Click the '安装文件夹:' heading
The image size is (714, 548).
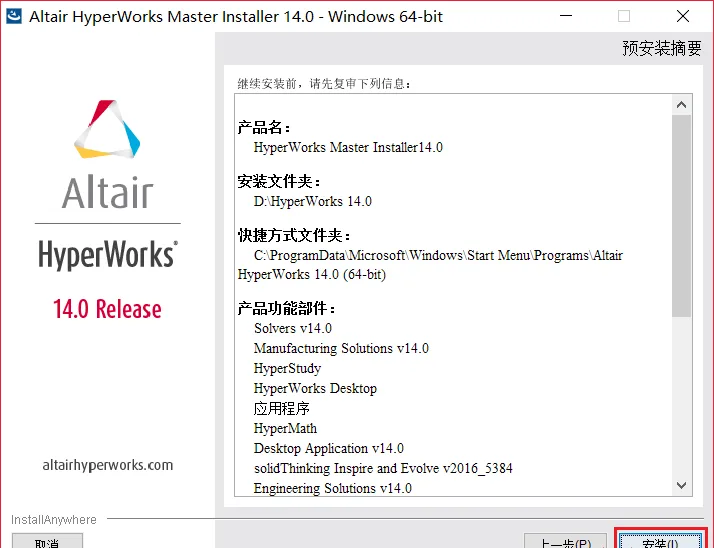tap(279, 182)
